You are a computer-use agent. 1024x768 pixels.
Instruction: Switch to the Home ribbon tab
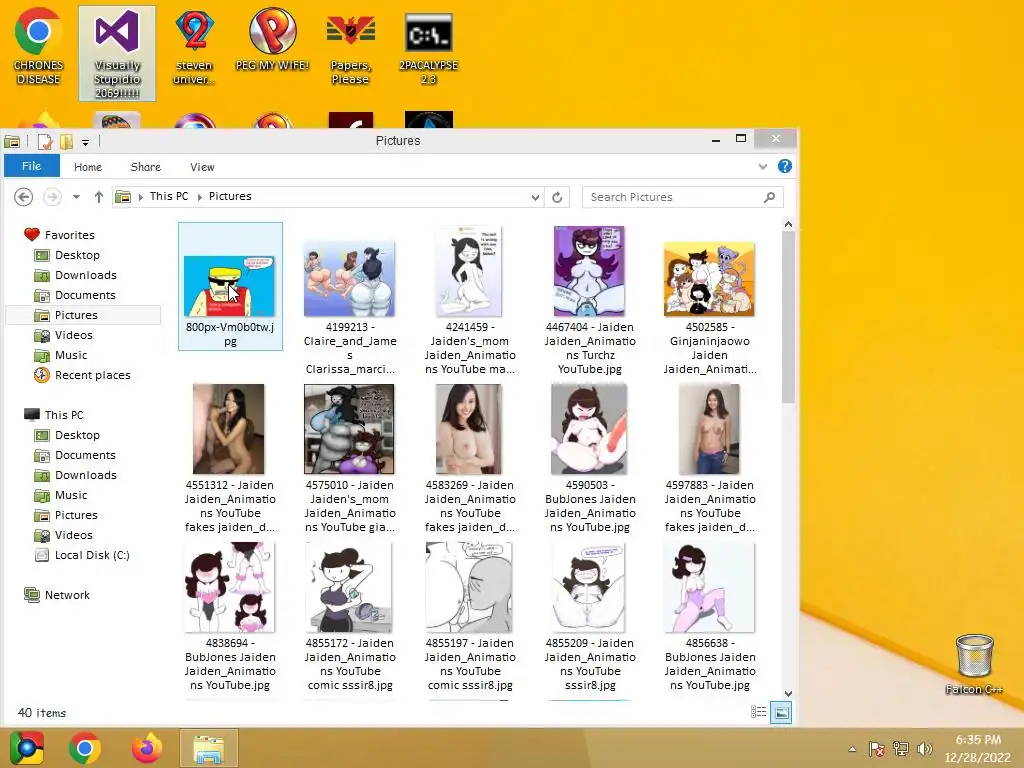[88, 167]
